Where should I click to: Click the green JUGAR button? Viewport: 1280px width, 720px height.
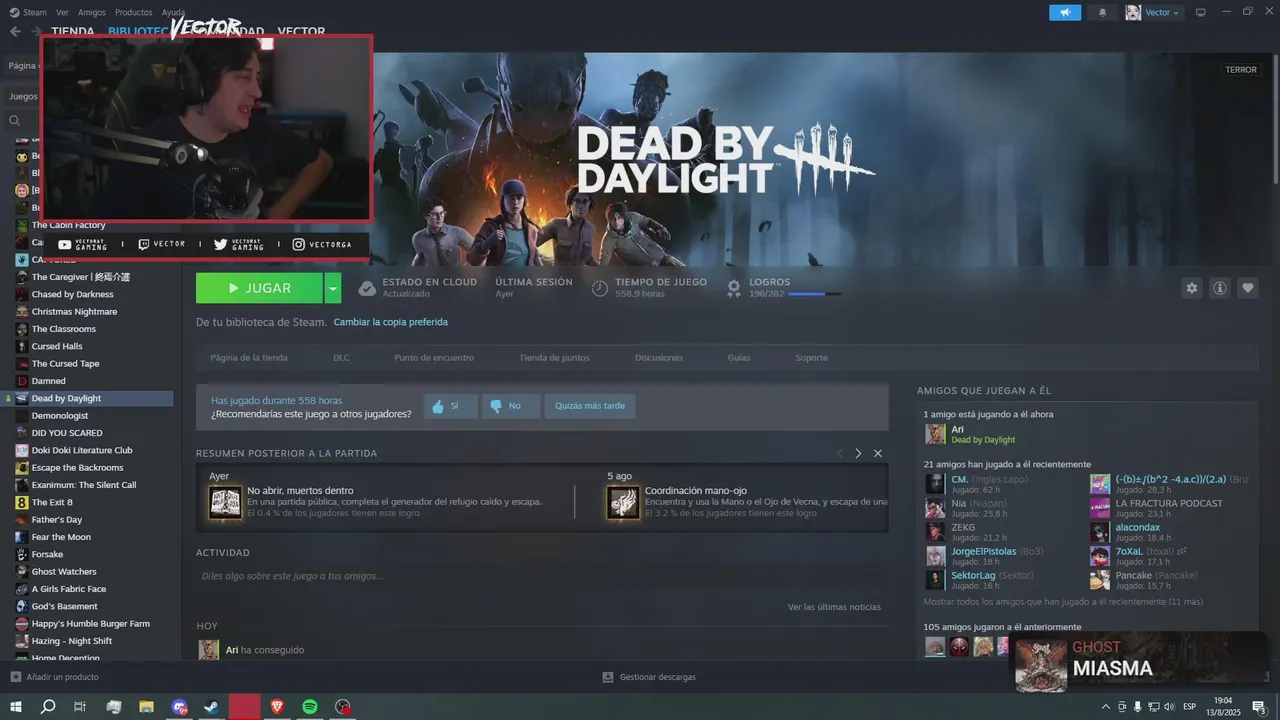click(259, 288)
